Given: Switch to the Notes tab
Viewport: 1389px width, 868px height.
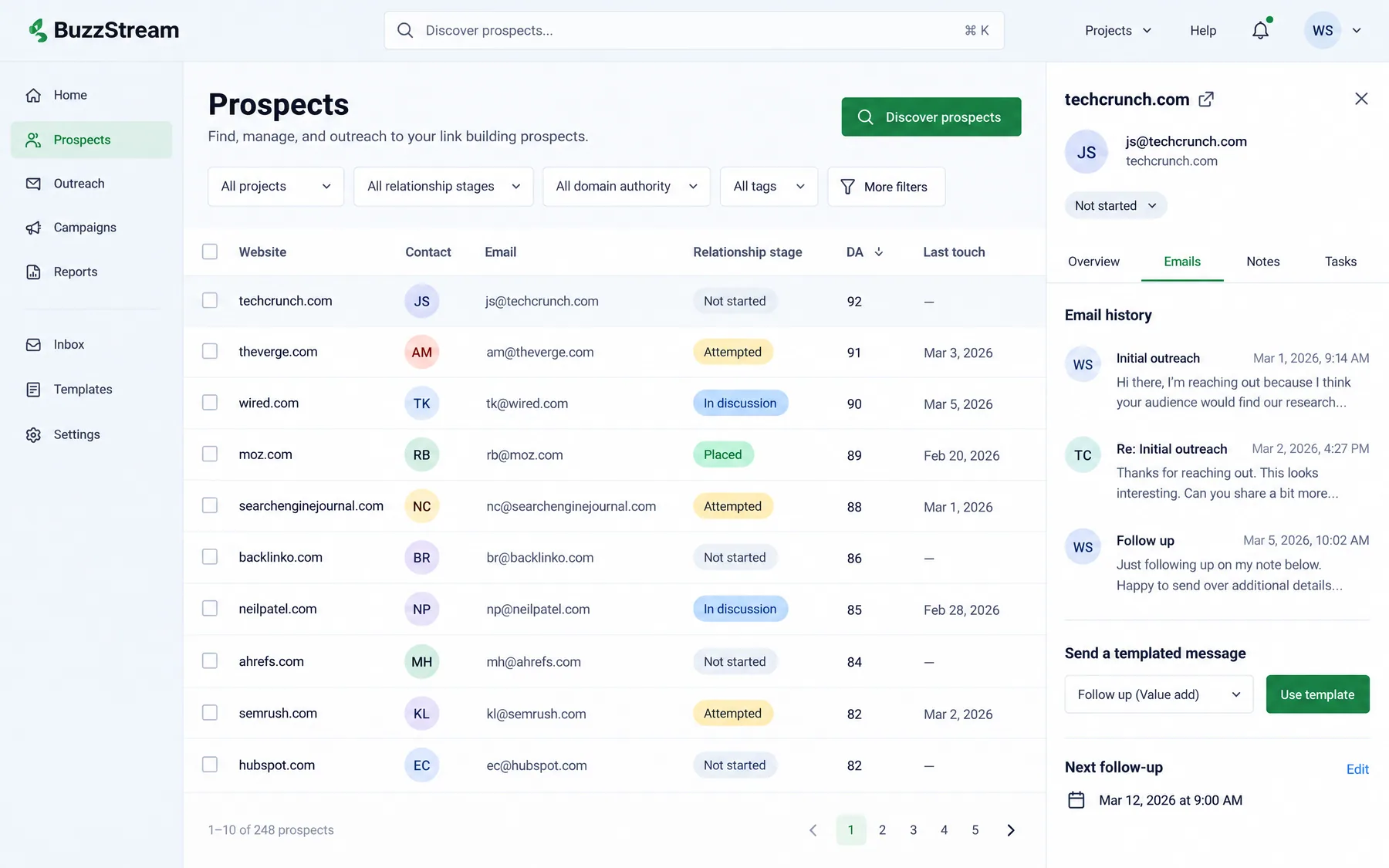Looking at the screenshot, I should 1263,262.
